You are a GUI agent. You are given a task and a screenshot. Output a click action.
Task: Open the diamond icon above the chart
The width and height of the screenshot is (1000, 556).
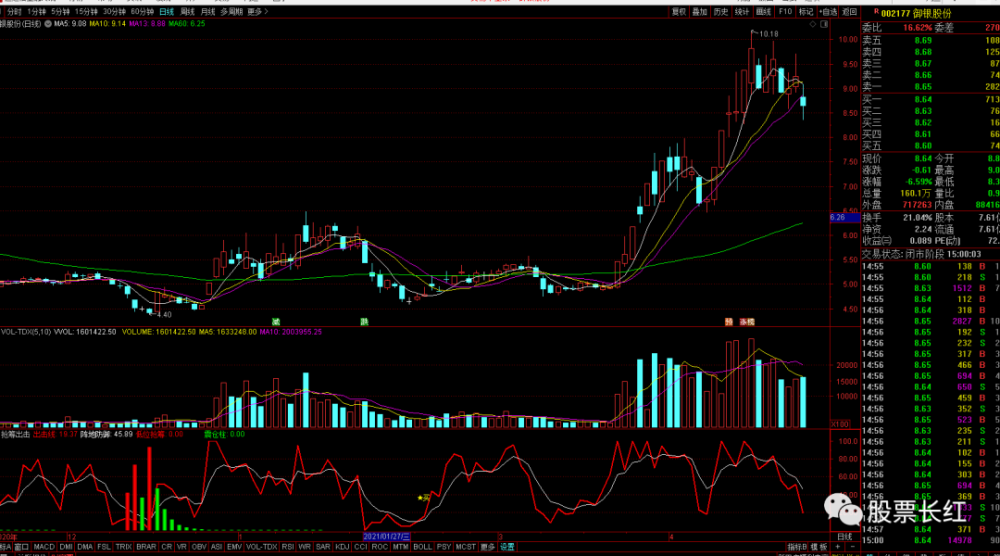812,24
